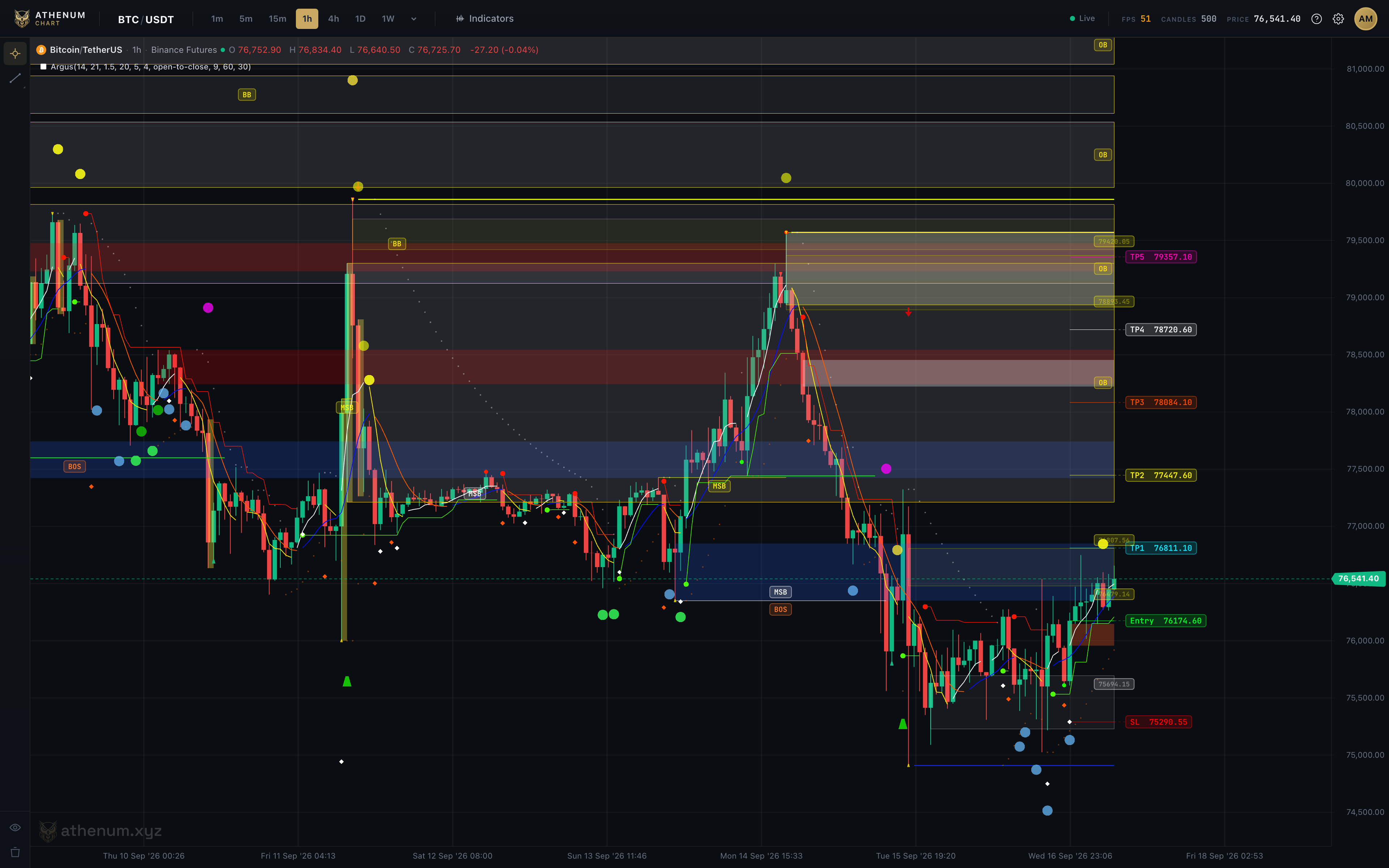
Task: Click the Bitcoin coin icon in legend
Action: point(41,50)
